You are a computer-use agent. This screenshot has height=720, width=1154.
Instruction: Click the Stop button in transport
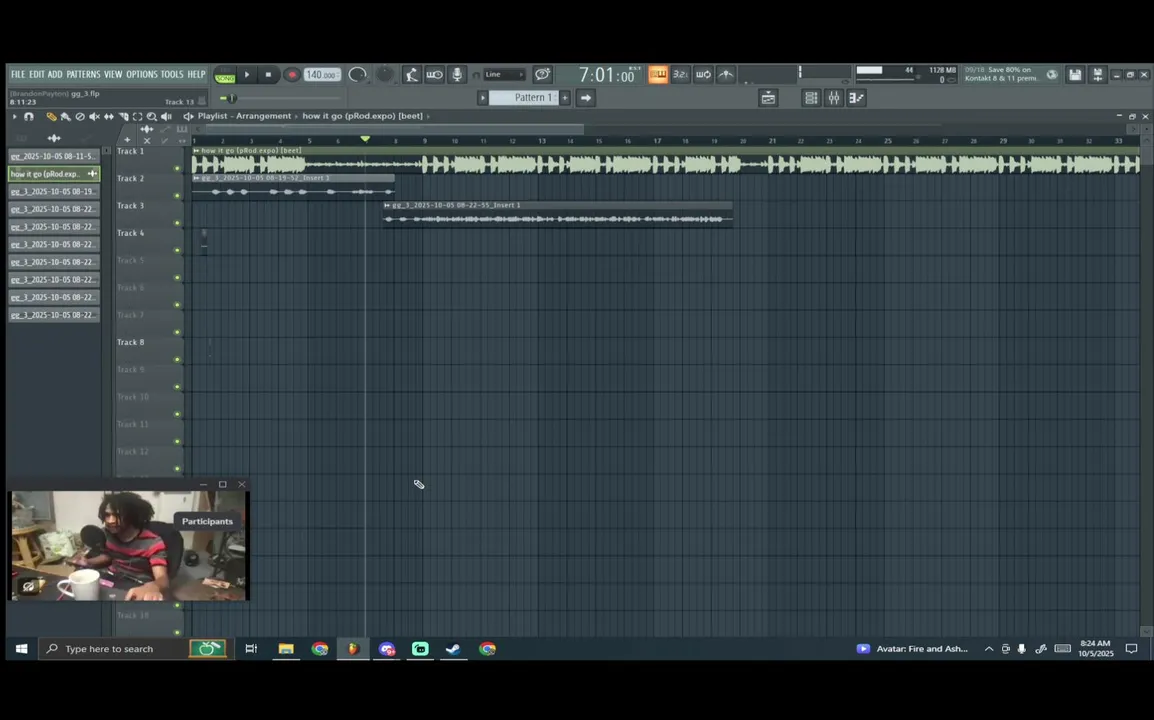(x=269, y=75)
